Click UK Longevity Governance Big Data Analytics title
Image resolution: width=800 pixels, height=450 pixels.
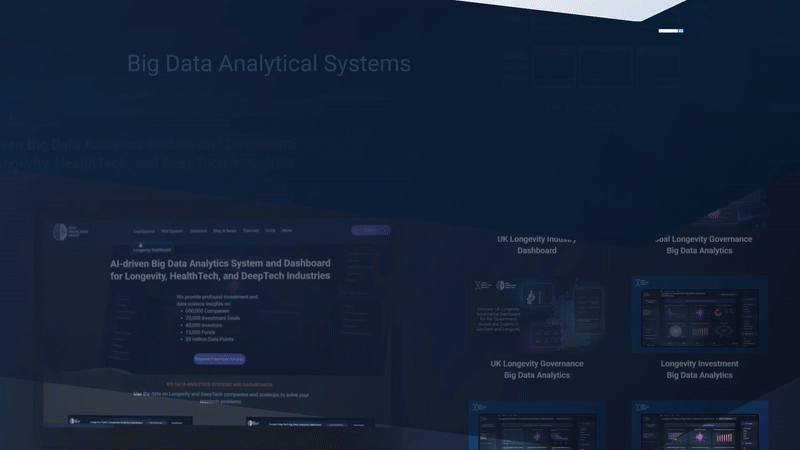click(537, 369)
